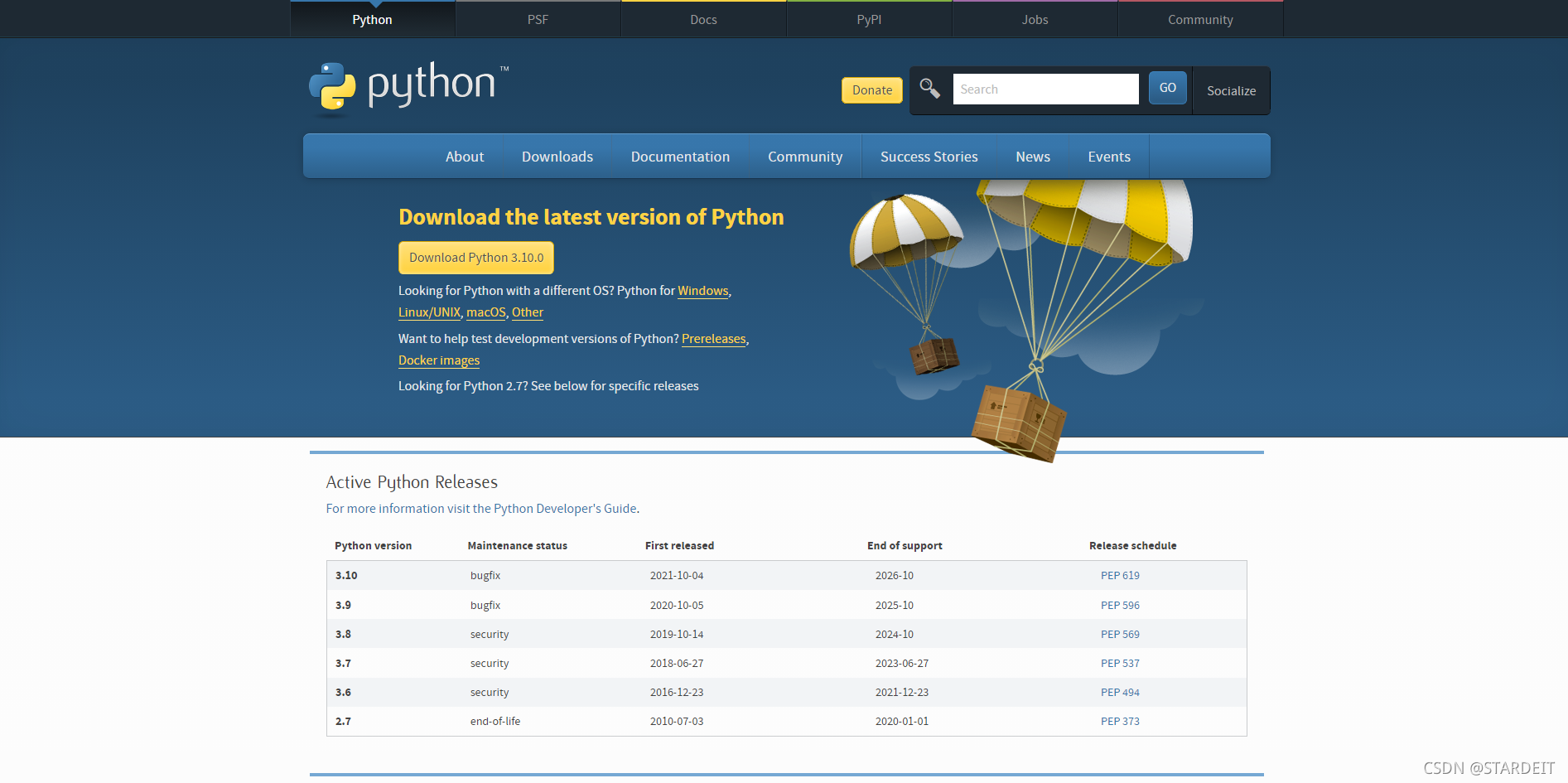Click the Release schedule column header

1132,545
